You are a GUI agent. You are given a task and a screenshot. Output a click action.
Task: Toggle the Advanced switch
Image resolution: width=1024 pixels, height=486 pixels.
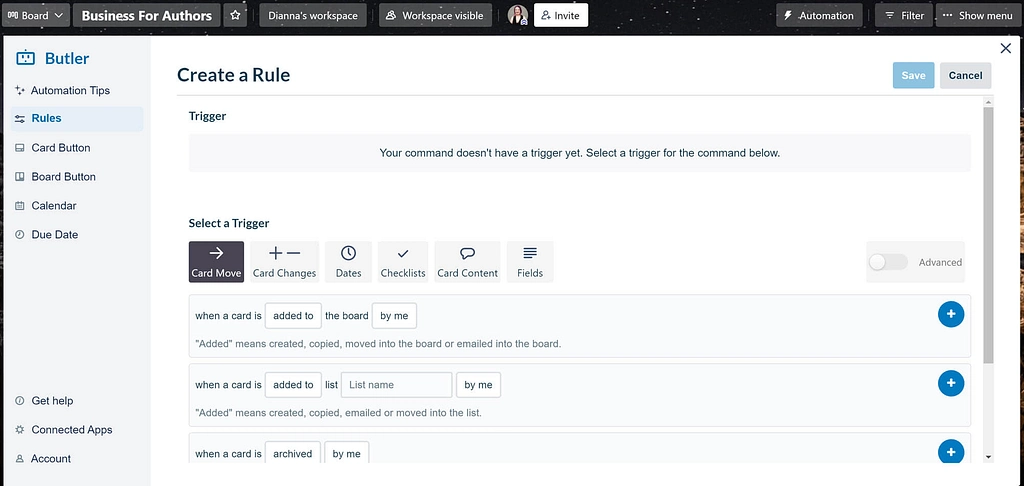click(x=888, y=262)
